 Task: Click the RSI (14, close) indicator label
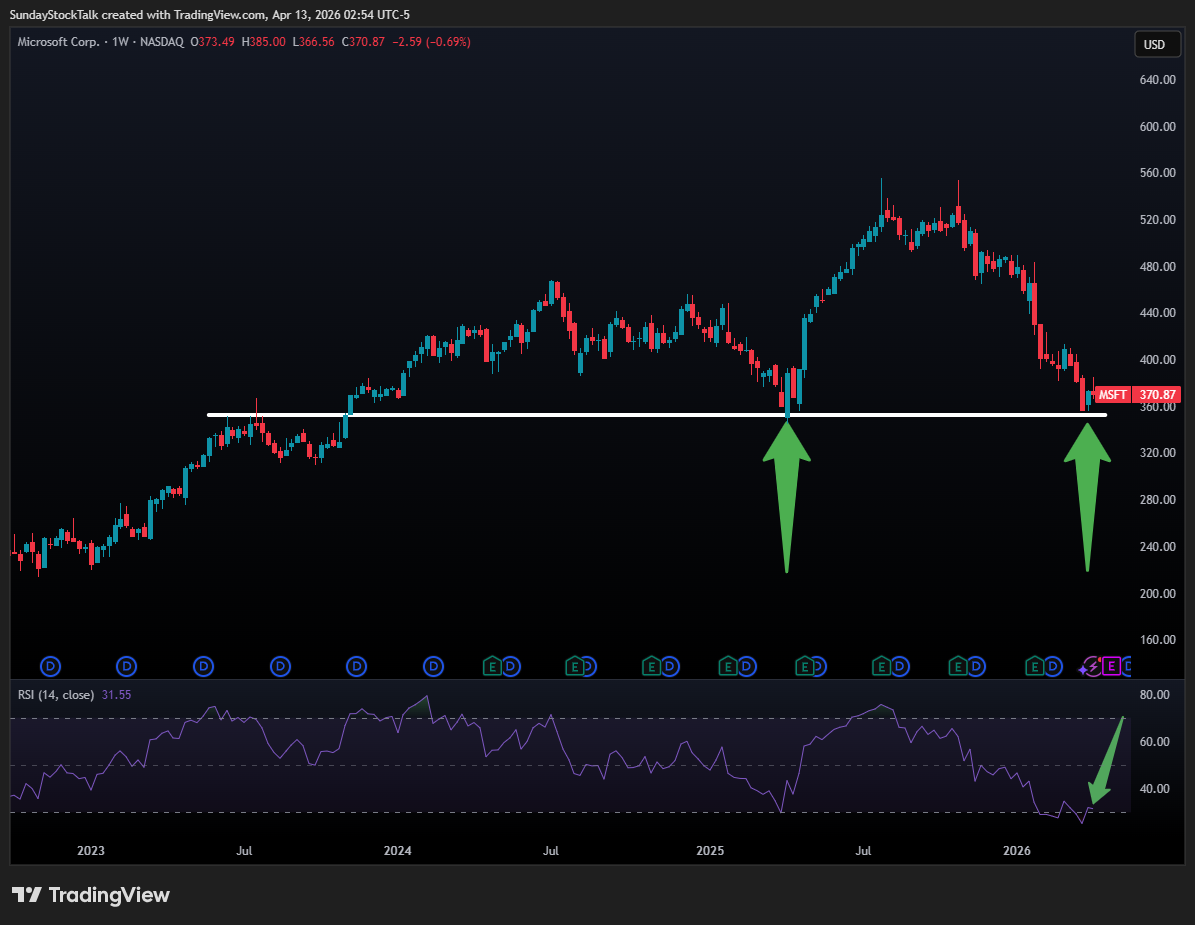tap(56, 695)
